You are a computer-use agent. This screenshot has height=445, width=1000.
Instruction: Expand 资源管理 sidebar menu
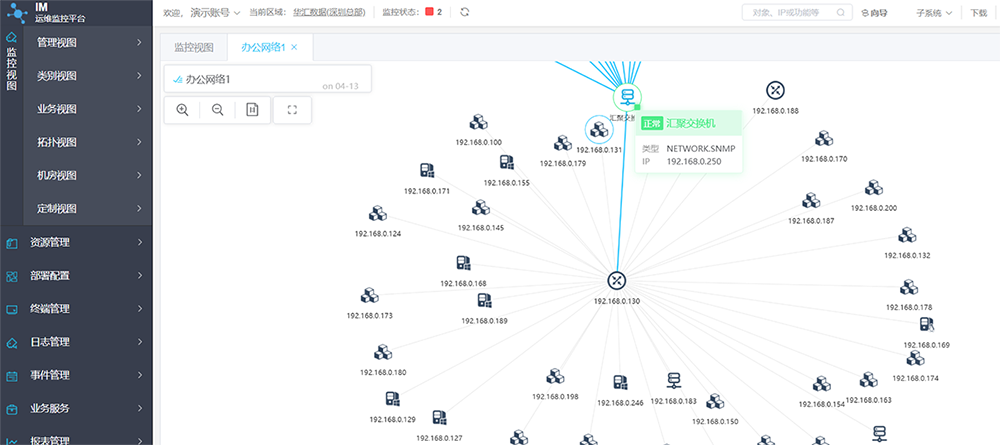[x=76, y=243]
